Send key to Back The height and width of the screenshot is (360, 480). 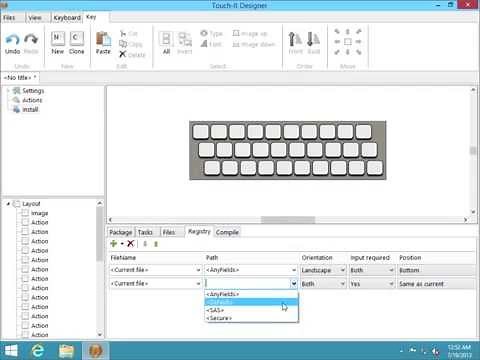pos(313,43)
